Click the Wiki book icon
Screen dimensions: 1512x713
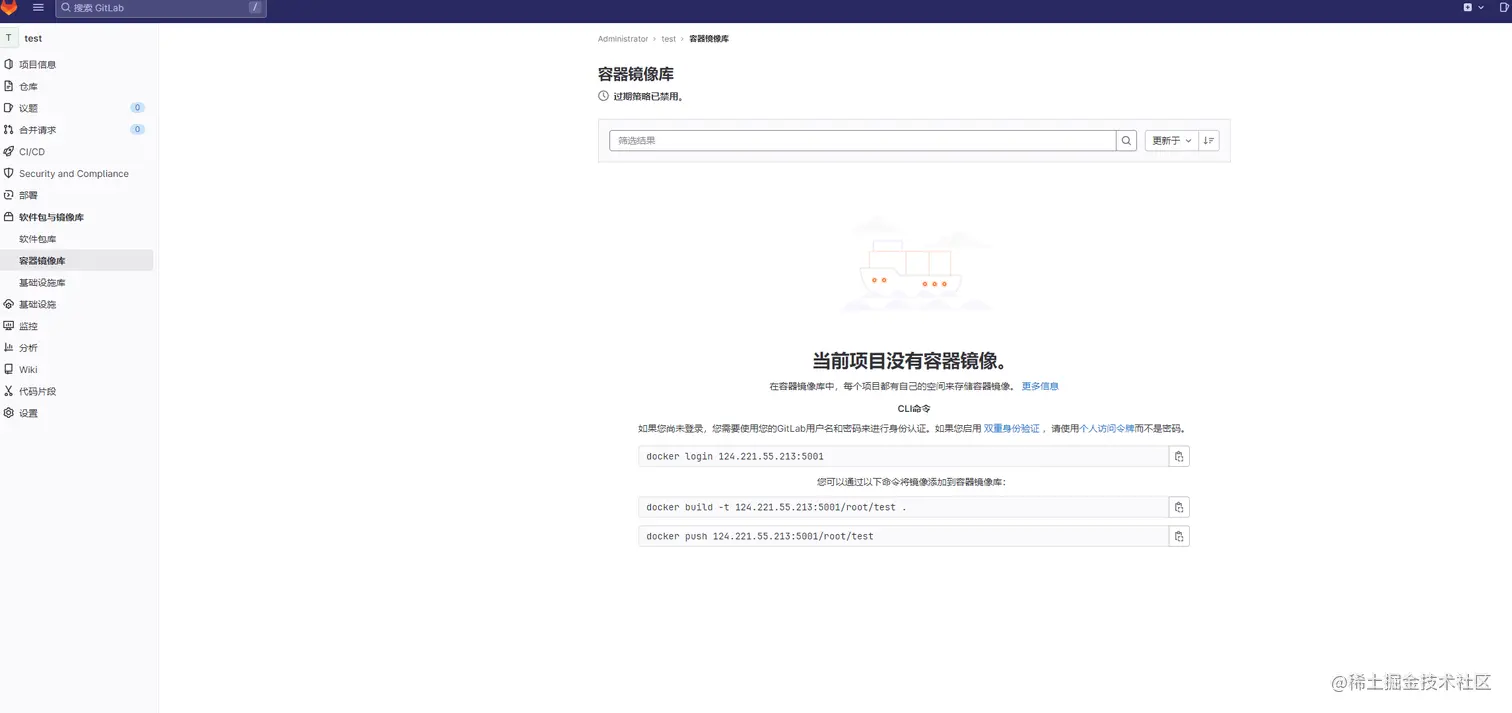coord(9,369)
